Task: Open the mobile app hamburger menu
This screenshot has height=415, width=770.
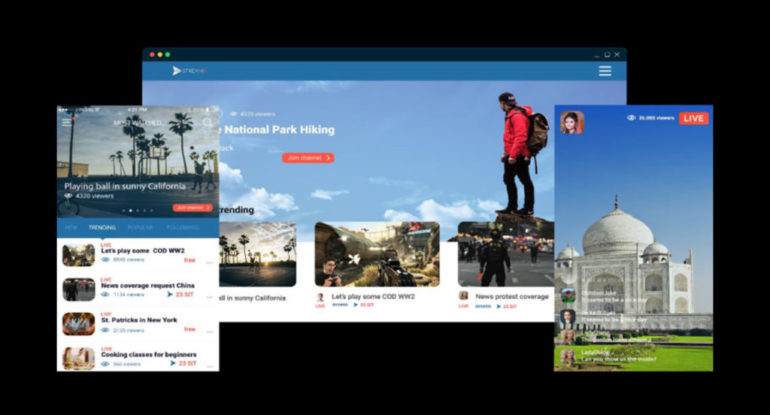Action: tap(67, 122)
